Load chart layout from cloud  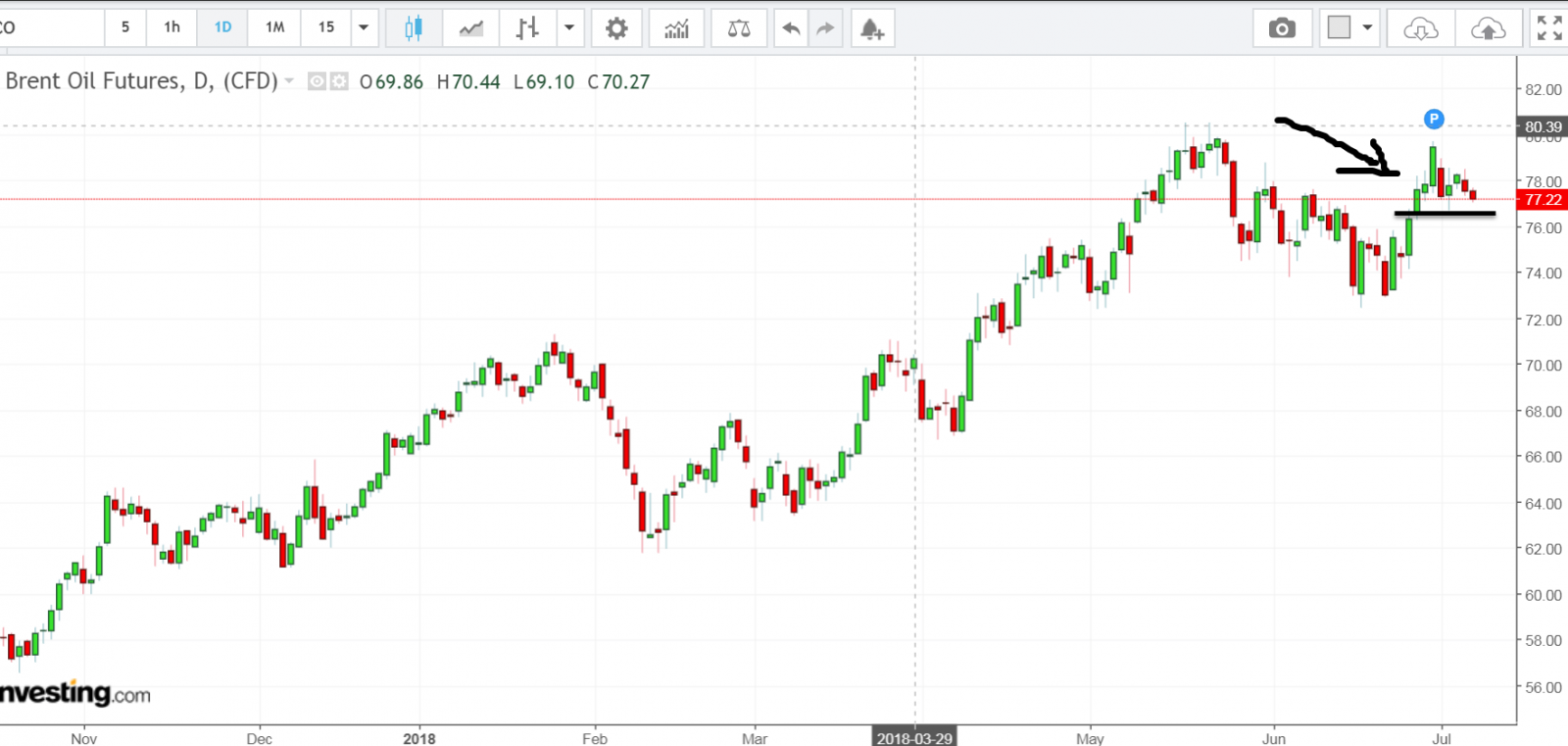point(1420,28)
